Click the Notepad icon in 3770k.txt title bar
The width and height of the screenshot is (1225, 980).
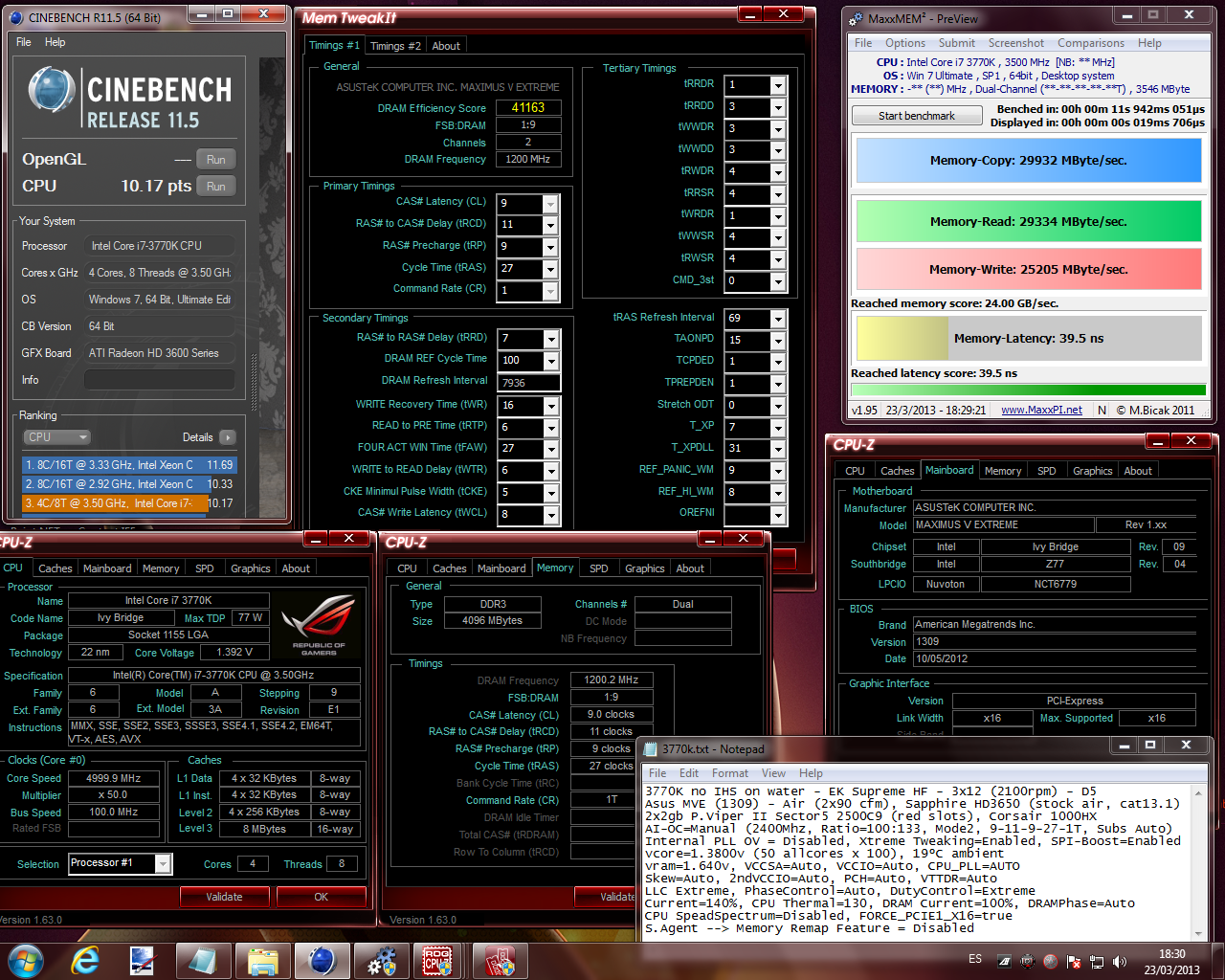click(652, 748)
